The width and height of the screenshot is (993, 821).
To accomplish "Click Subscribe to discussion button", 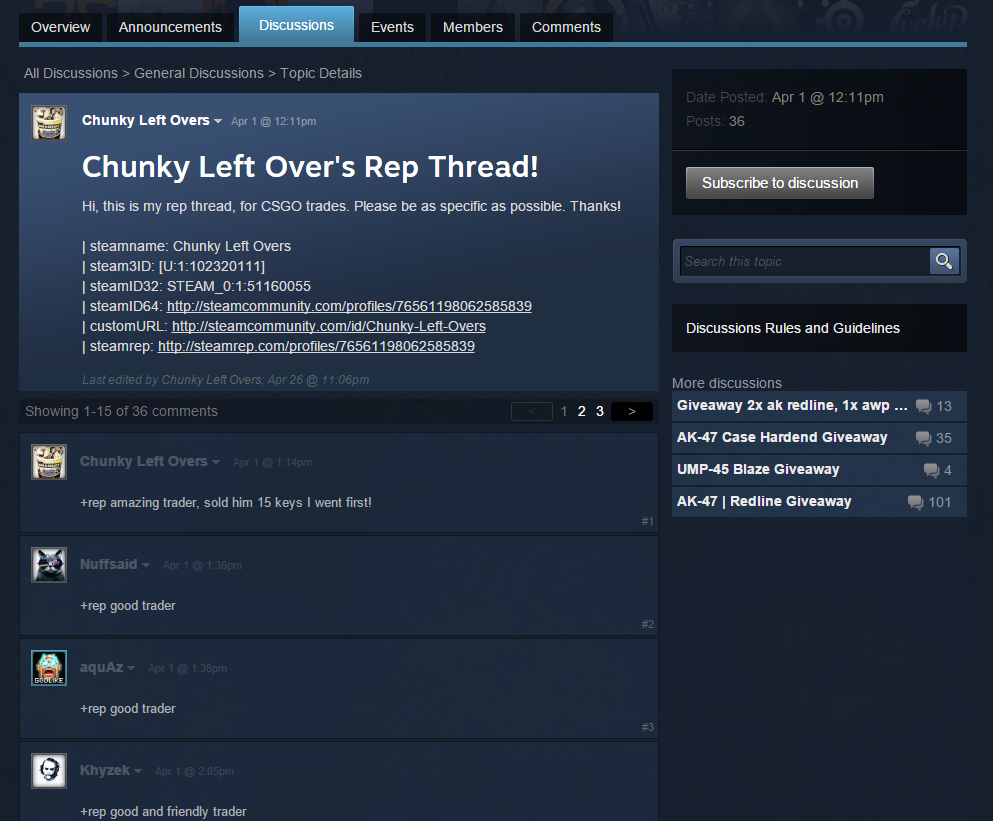I will pyautogui.click(x=780, y=183).
